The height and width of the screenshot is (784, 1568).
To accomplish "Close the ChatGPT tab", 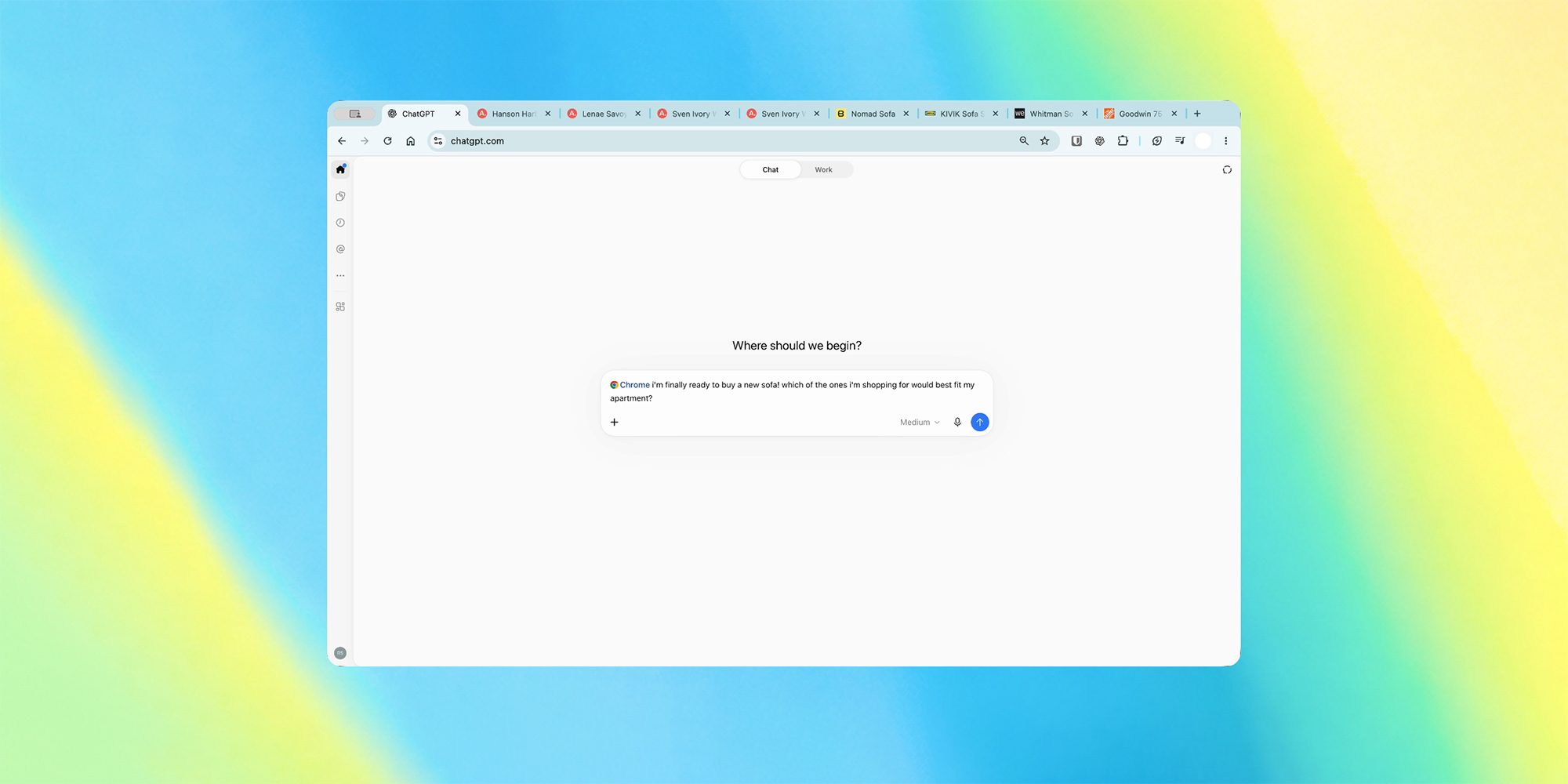I will pyautogui.click(x=458, y=114).
